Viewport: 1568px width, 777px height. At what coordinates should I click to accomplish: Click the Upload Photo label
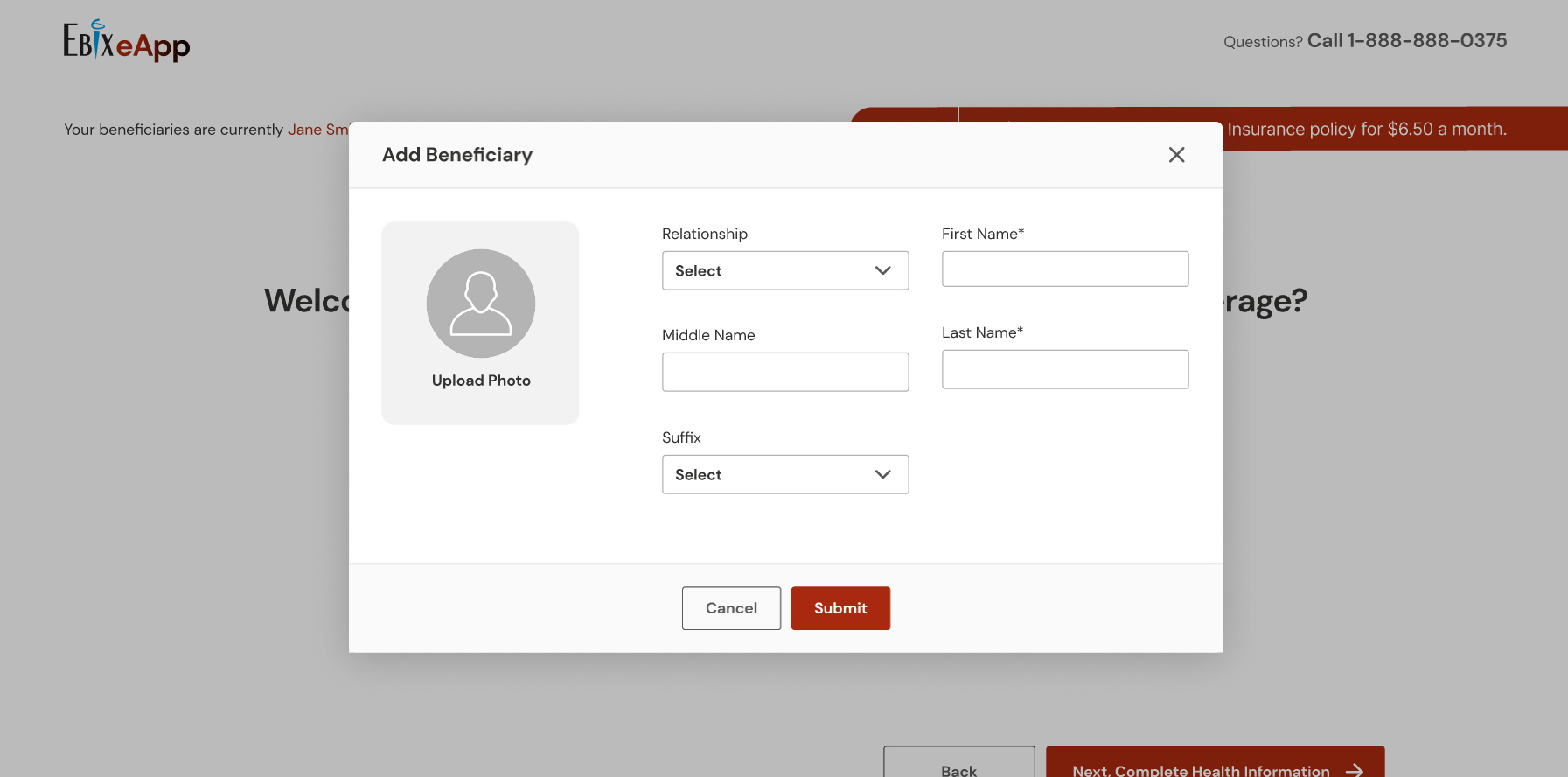[x=481, y=381]
